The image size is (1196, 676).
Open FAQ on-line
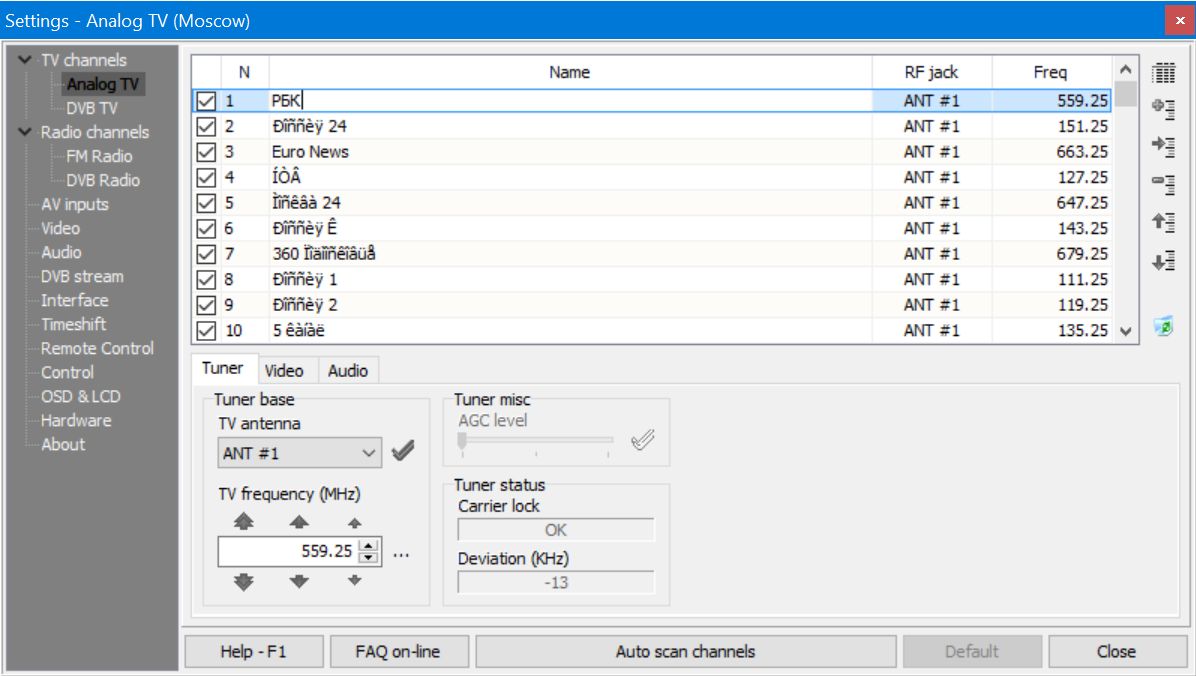[397, 652]
